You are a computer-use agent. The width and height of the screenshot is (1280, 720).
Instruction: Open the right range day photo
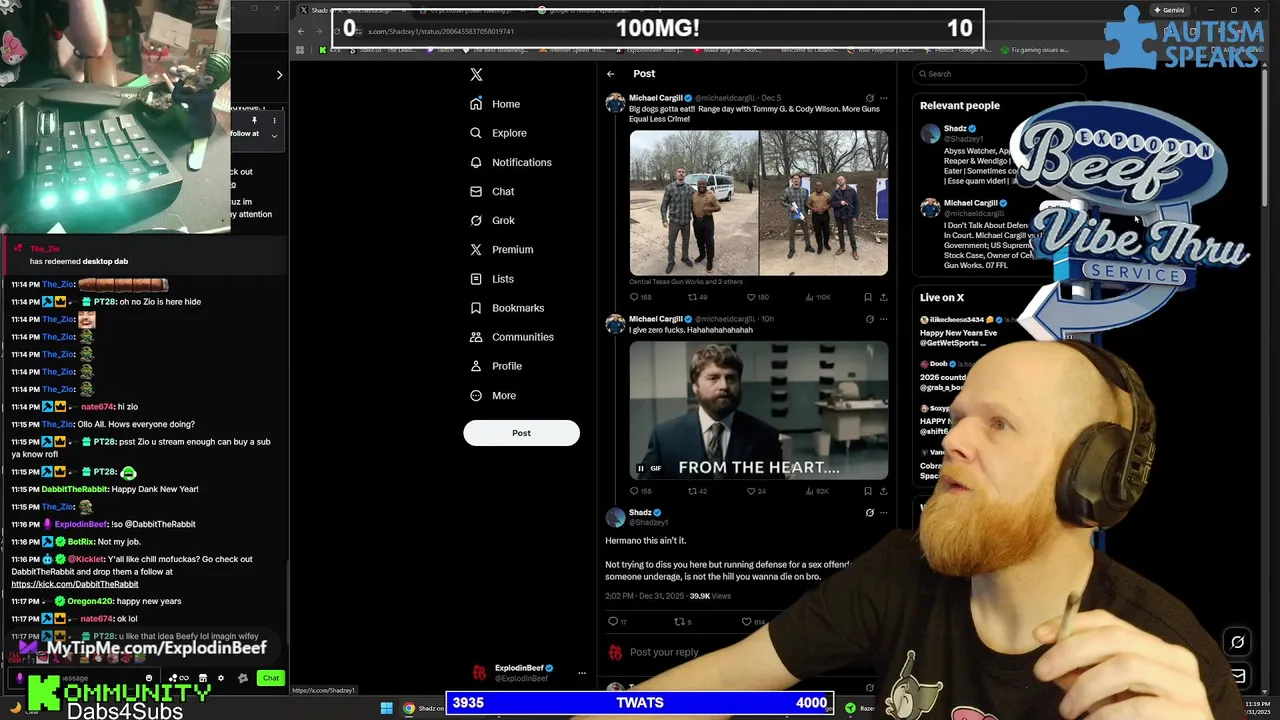(824, 203)
